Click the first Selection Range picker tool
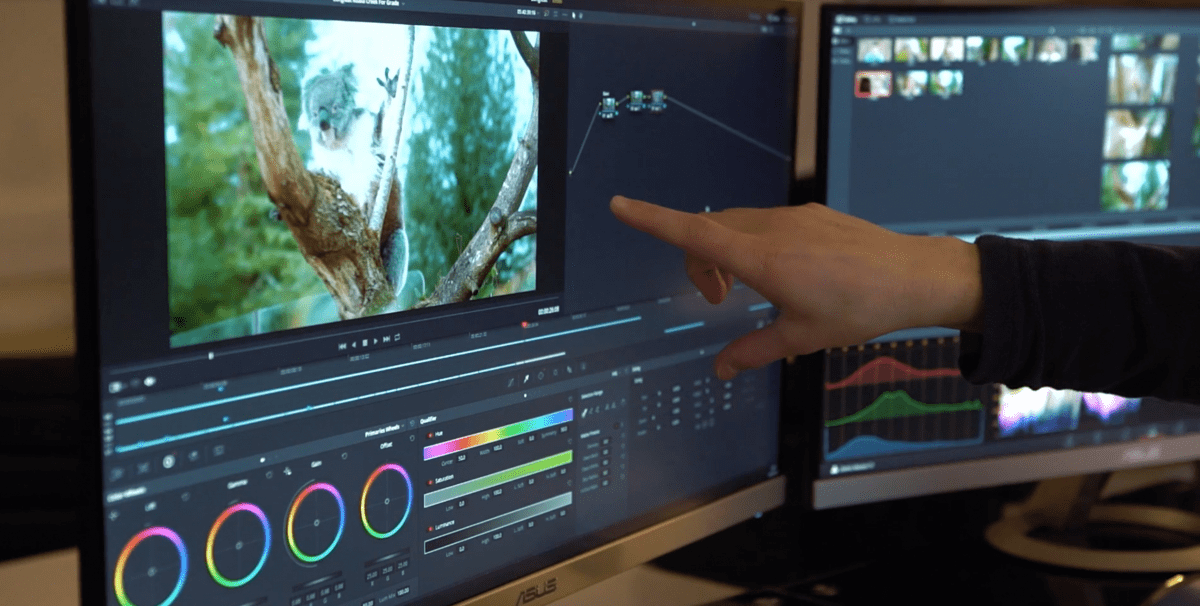 tap(584, 413)
